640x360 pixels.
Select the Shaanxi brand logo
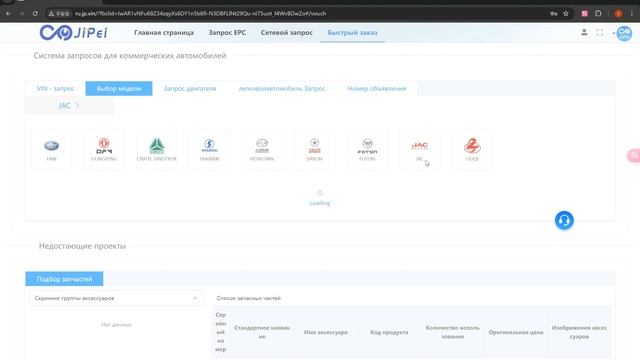pyautogui.click(x=209, y=149)
